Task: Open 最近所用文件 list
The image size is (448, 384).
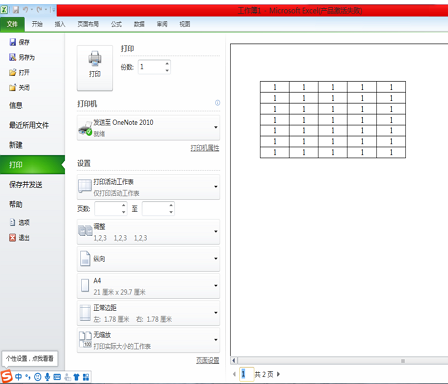Action: (29, 125)
